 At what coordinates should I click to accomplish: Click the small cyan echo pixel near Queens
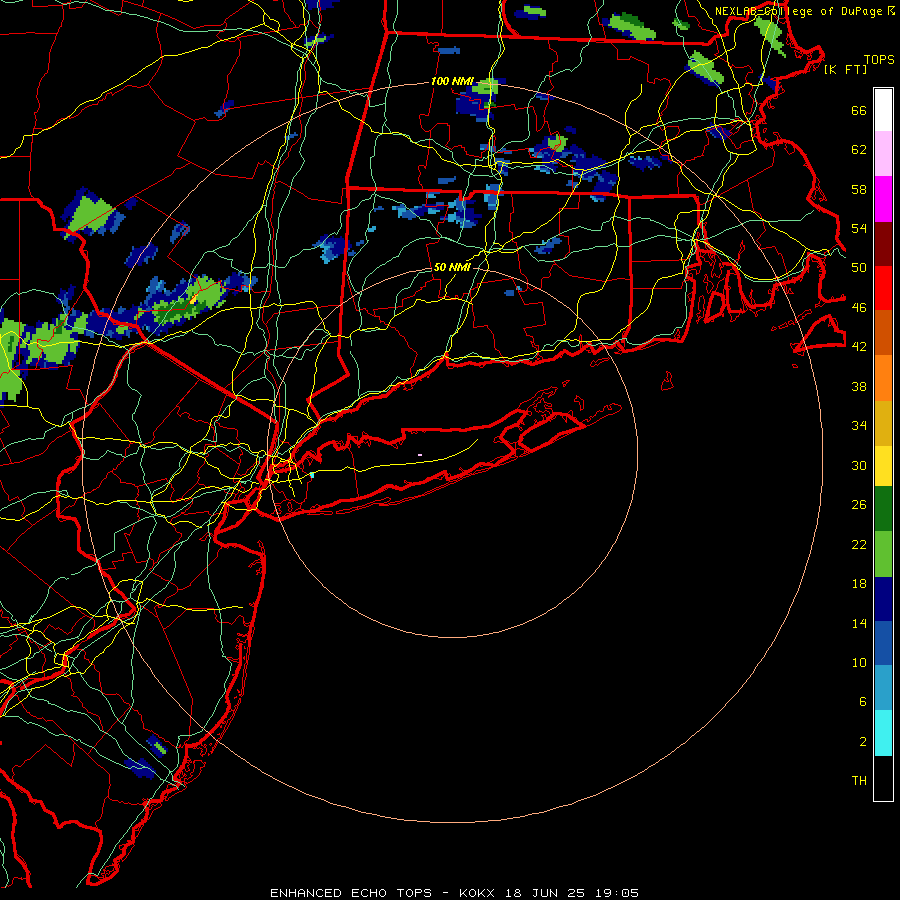312,475
